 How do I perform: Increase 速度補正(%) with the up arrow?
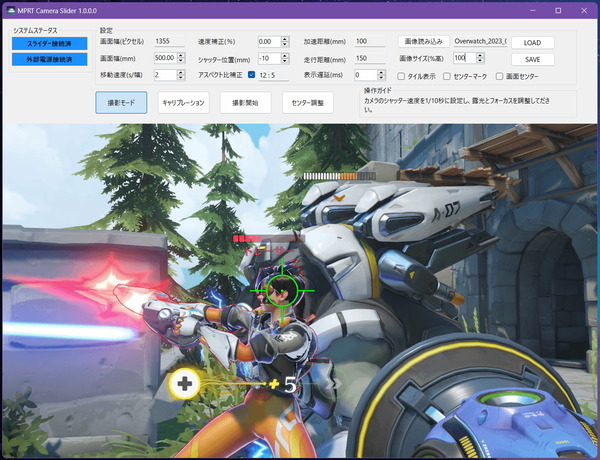tap(285, 39)
